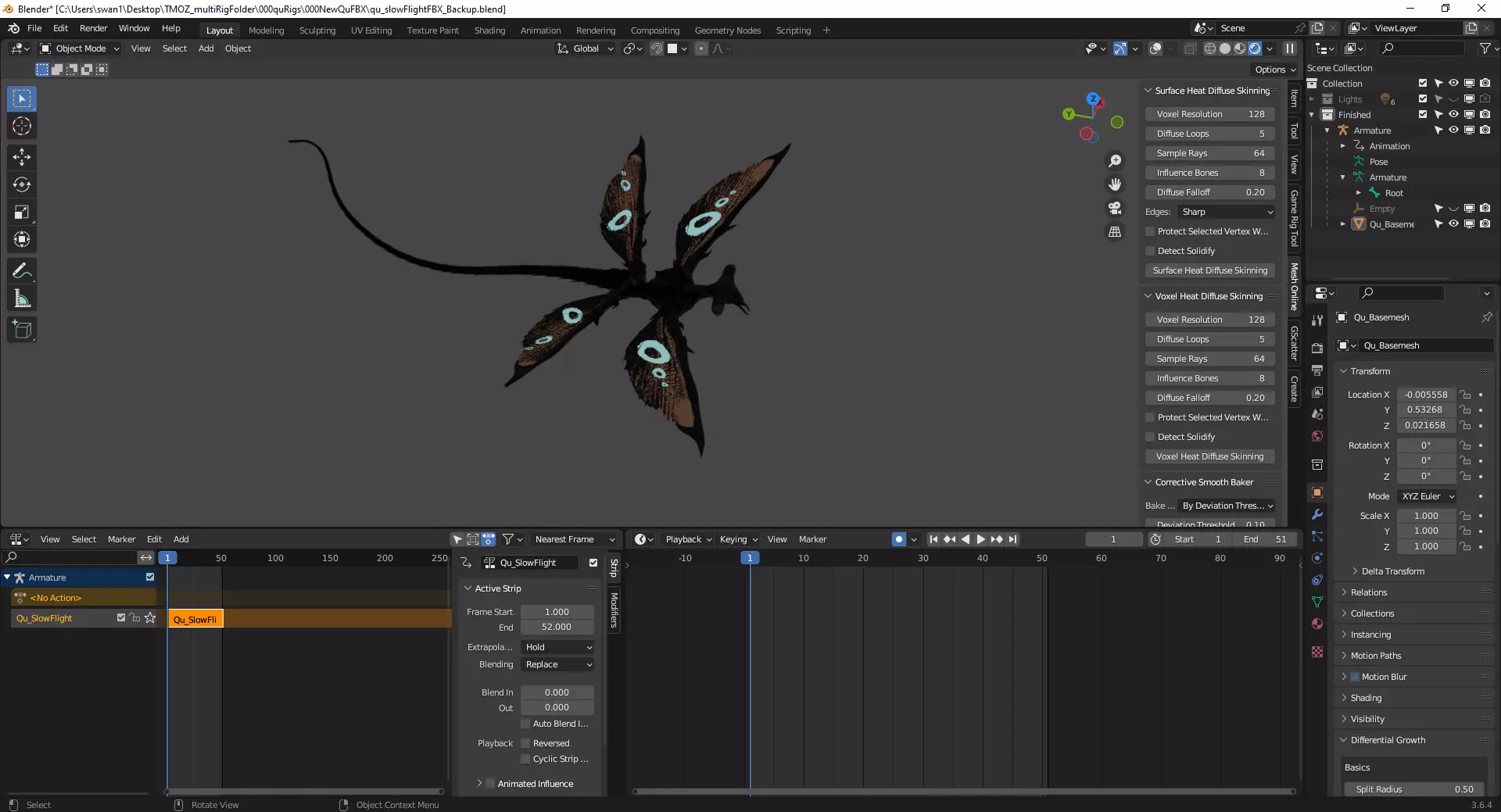Hide the Qu_Basemesh object in viewport
Viewport: 1501px width, 812px height.
(x=1453, y=224)
